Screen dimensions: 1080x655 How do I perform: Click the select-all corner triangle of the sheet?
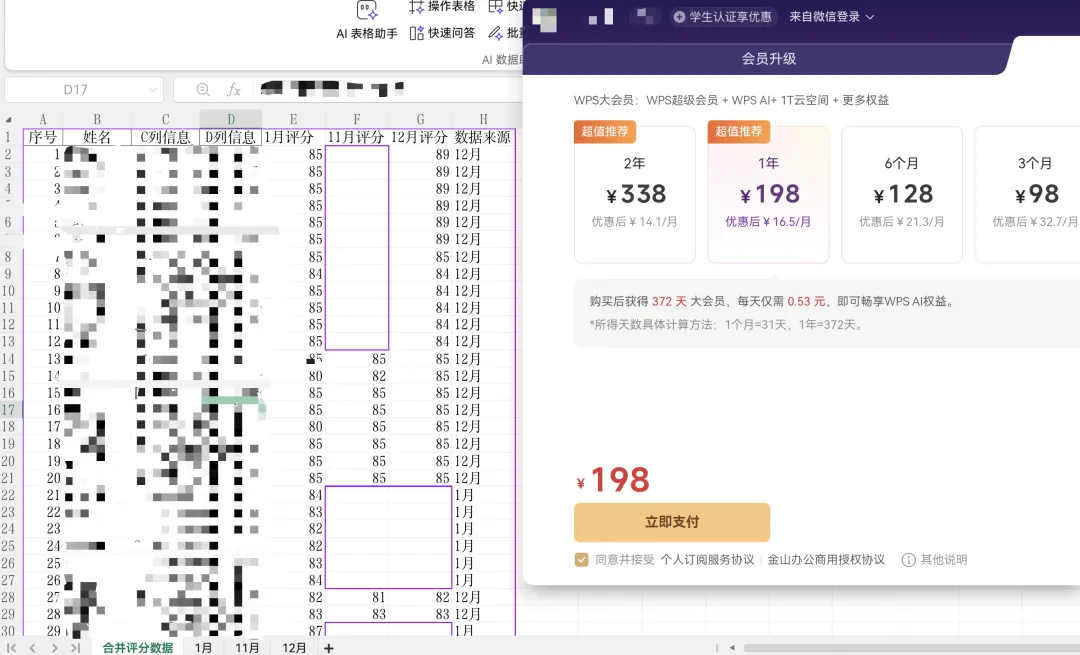9,119
